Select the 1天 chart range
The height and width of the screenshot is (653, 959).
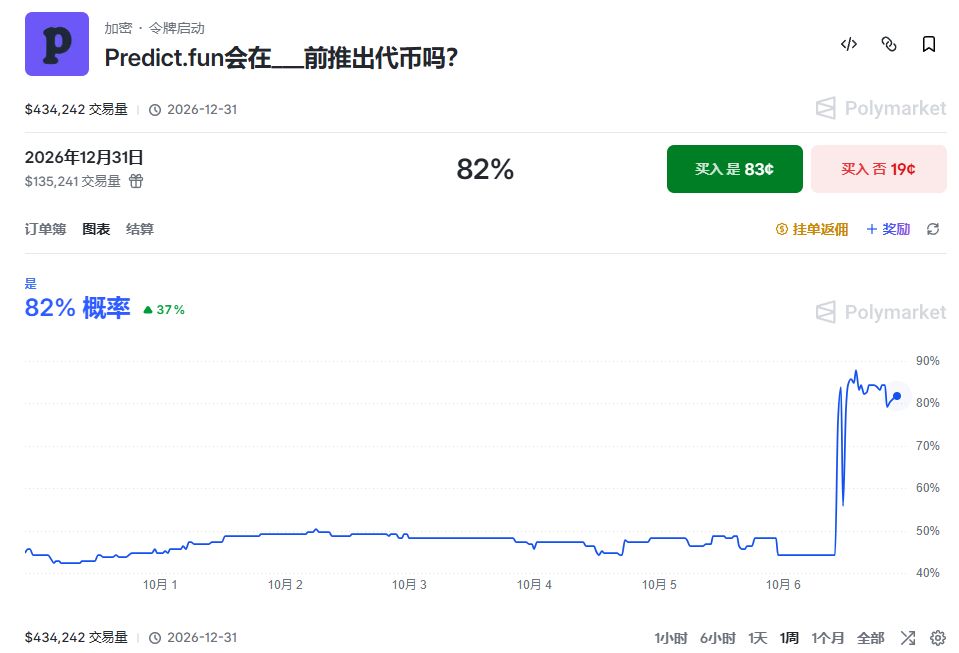point(757,638)
